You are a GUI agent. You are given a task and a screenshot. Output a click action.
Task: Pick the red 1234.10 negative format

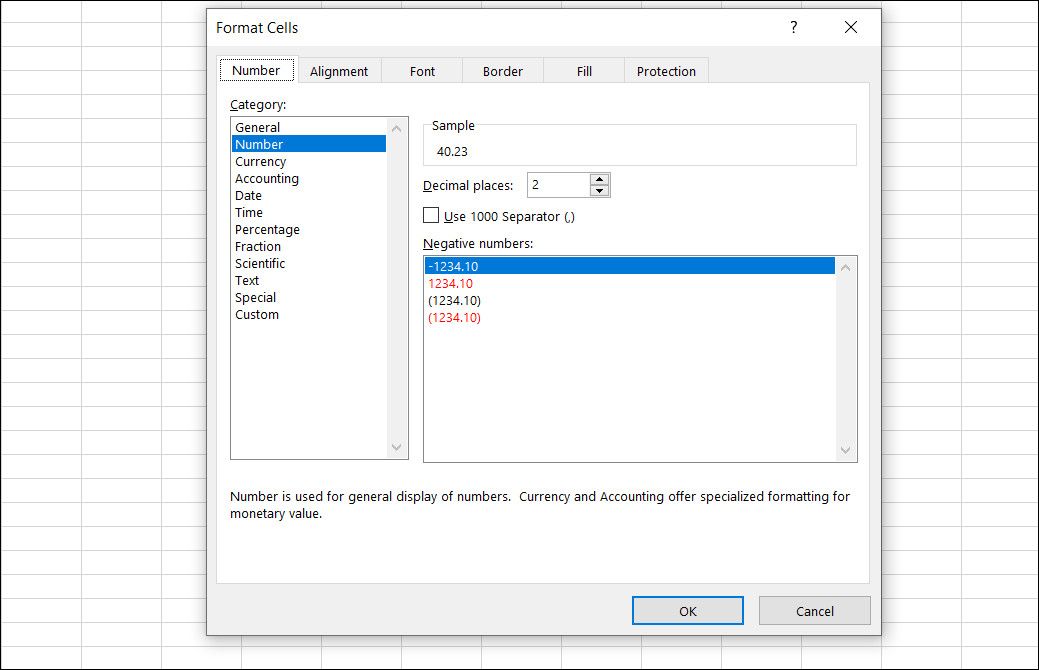(x=450, y=283)
